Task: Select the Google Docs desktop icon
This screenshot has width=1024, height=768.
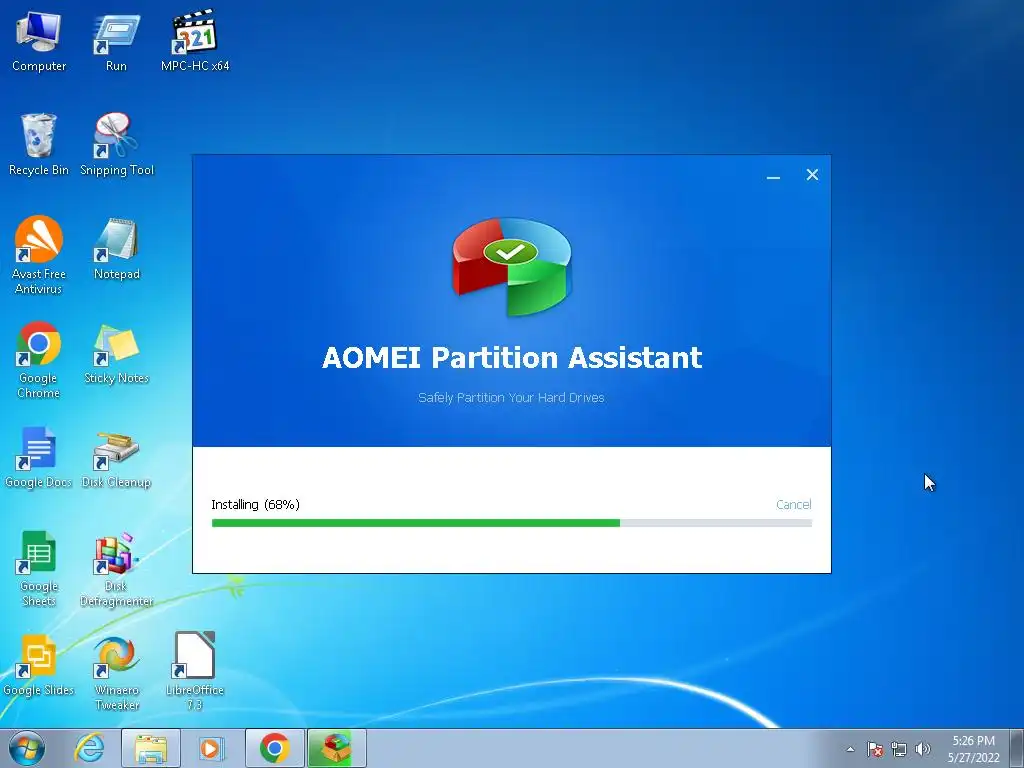Action: [39, 457]
